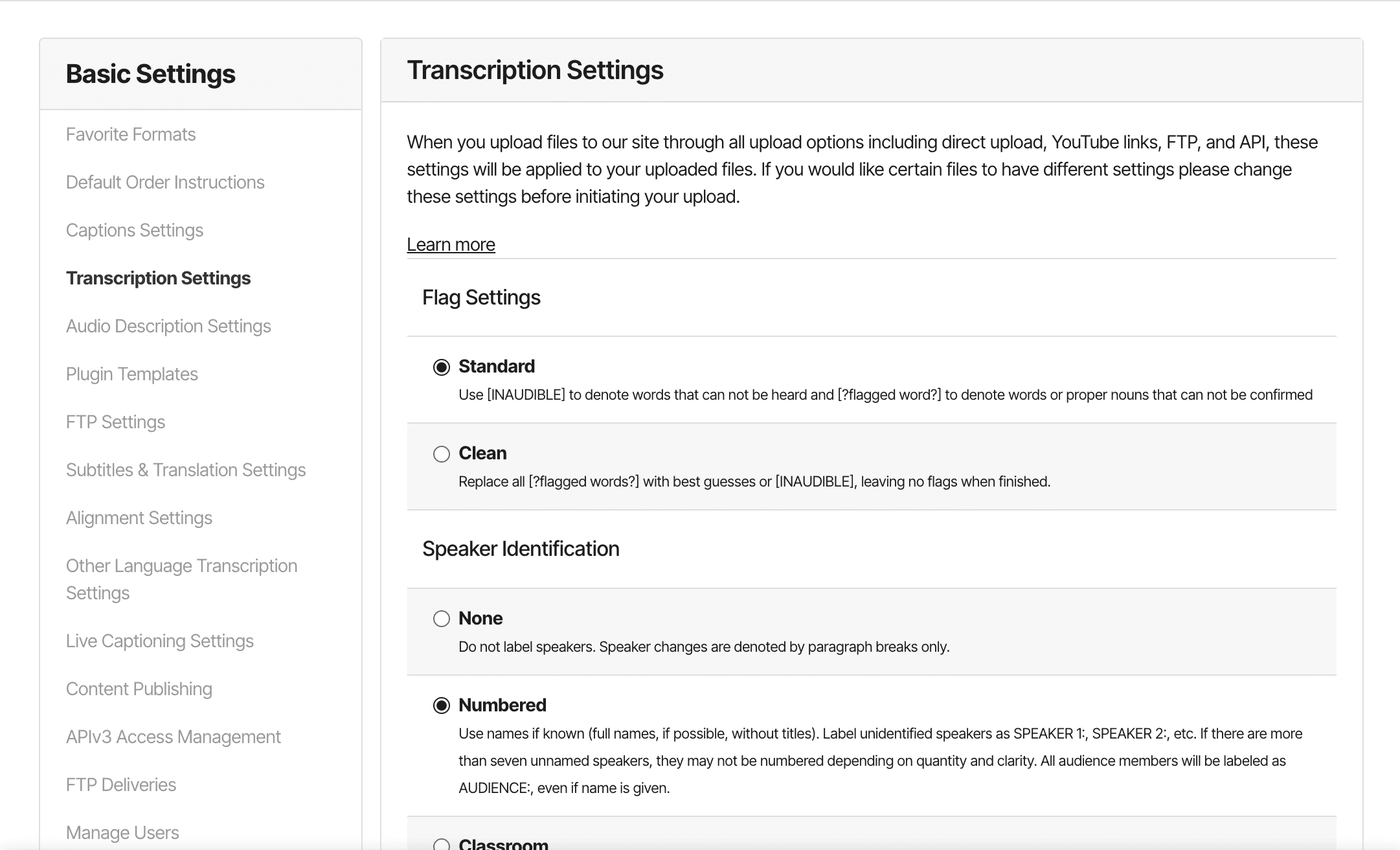Open the Learn more link
Viewport: 1400px width, 850px height.
point(451,245)
